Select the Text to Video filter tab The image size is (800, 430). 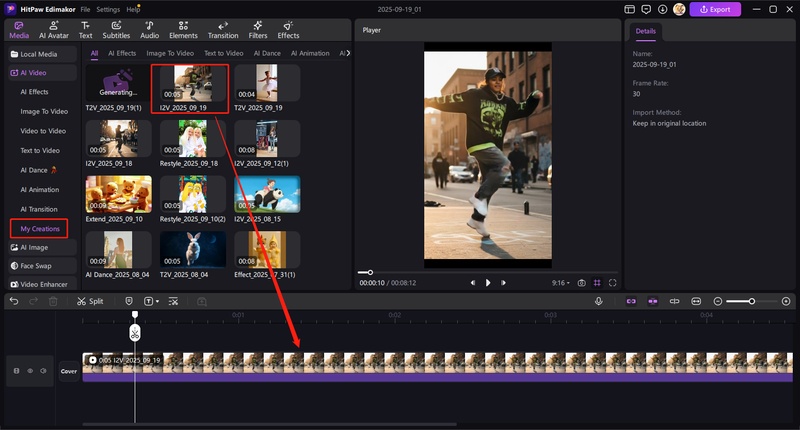point(223,53)
